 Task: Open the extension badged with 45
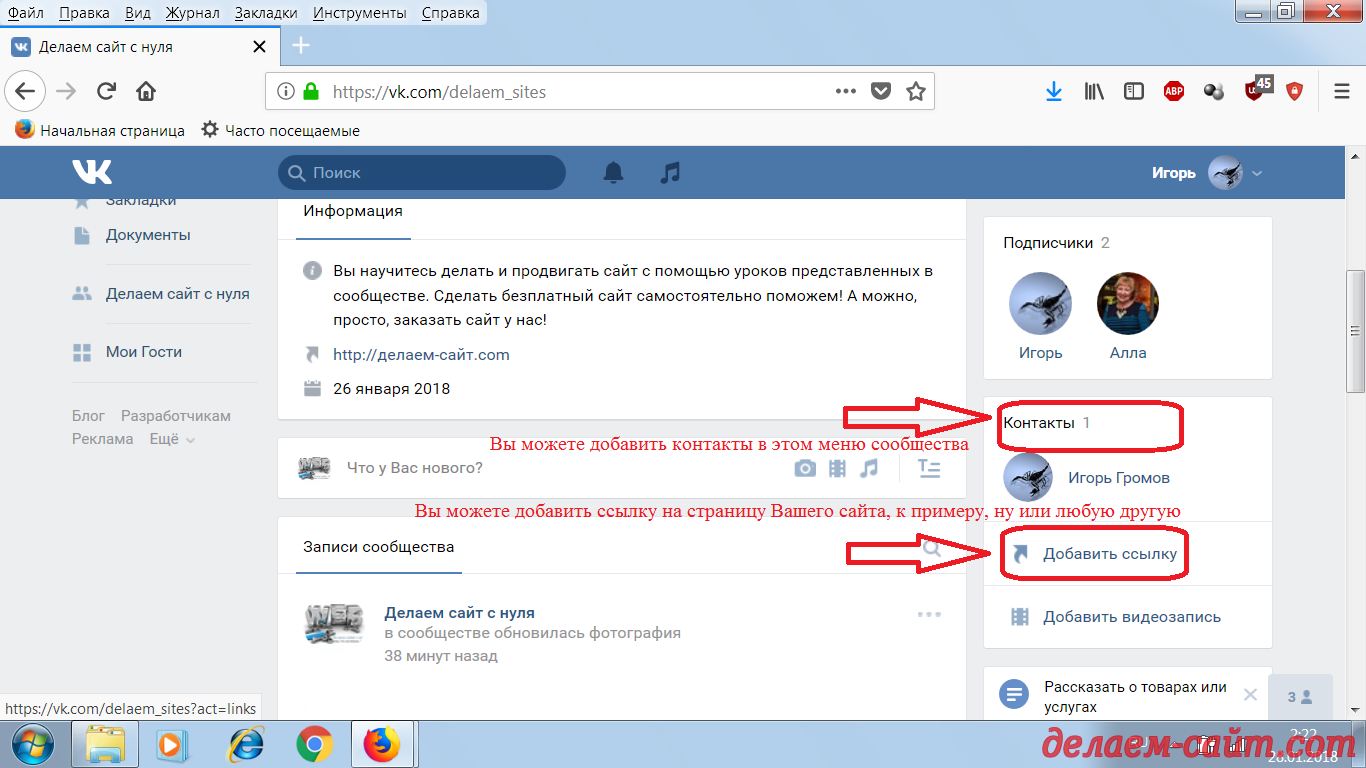pos(1256,90)
